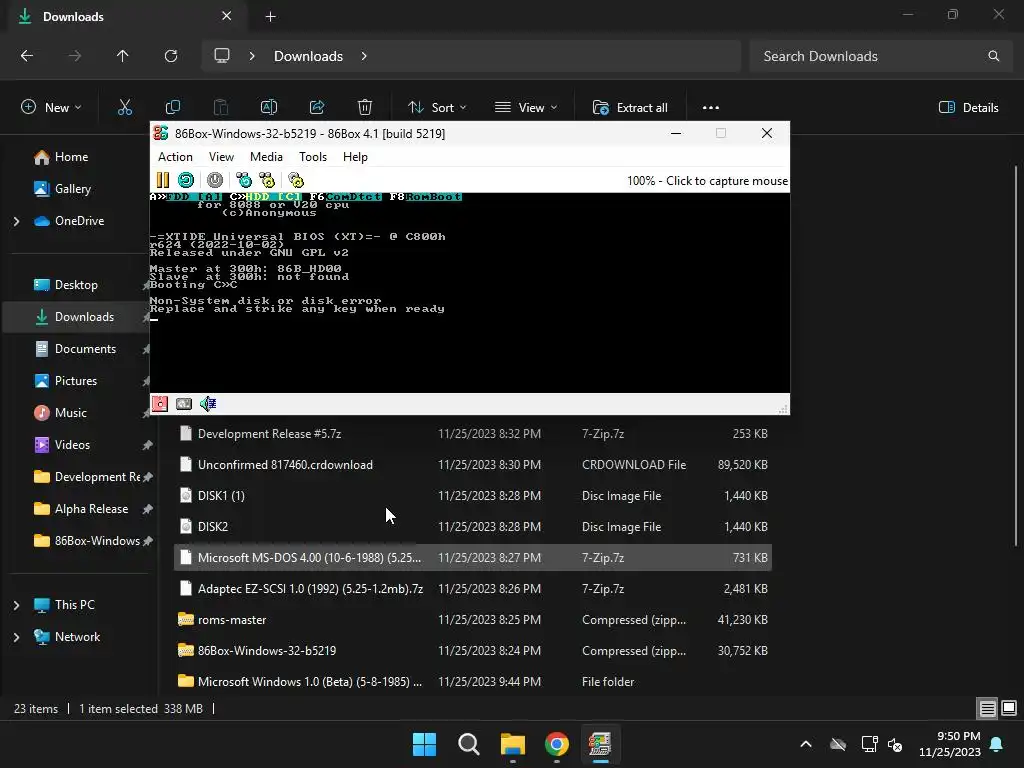
Task: Switch to details list view layout icon
Action: (987, 708)
